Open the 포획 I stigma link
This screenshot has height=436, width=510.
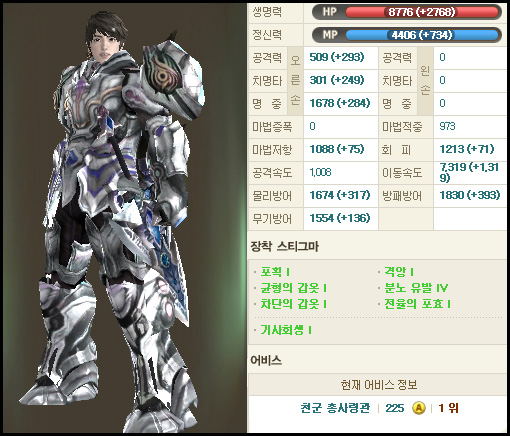(275, 272)
